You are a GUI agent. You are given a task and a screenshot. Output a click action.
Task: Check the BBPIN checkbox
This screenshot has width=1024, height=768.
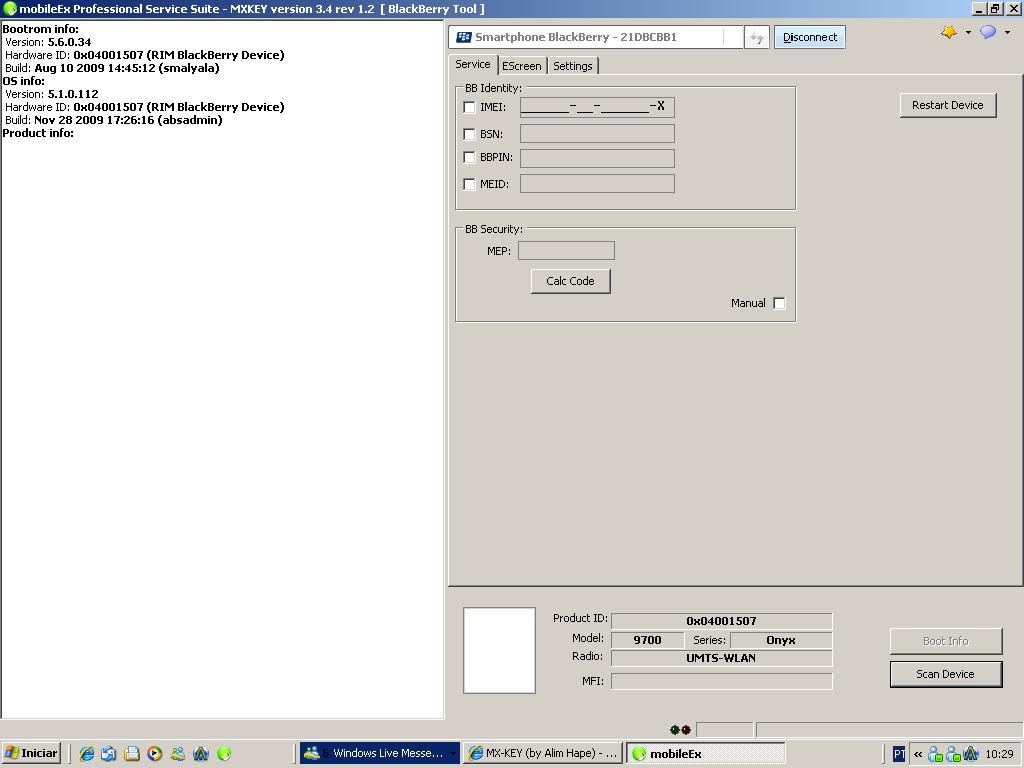pyautogui.click(x=469, y=158)
